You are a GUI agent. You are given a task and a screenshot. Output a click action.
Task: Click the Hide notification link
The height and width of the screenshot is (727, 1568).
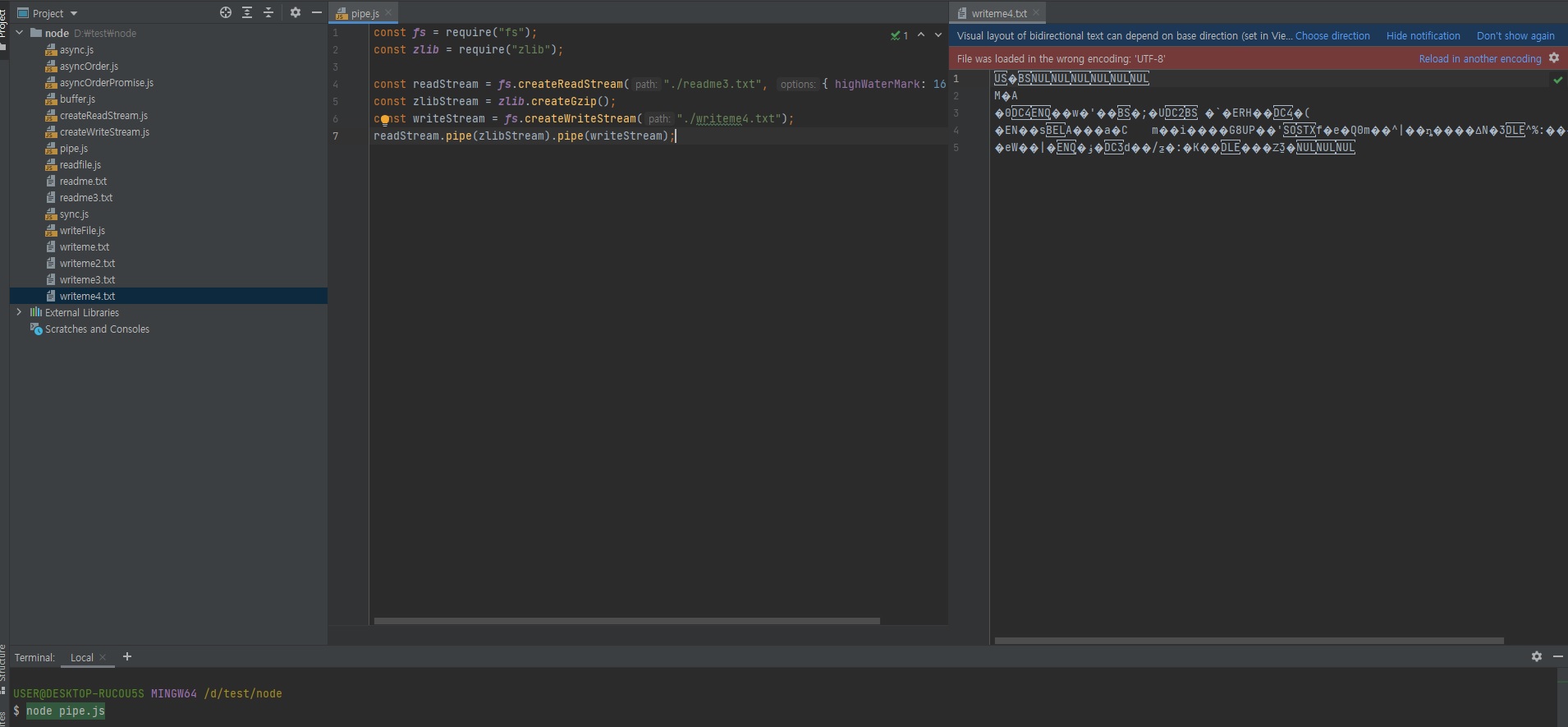tap(1424, 36)
